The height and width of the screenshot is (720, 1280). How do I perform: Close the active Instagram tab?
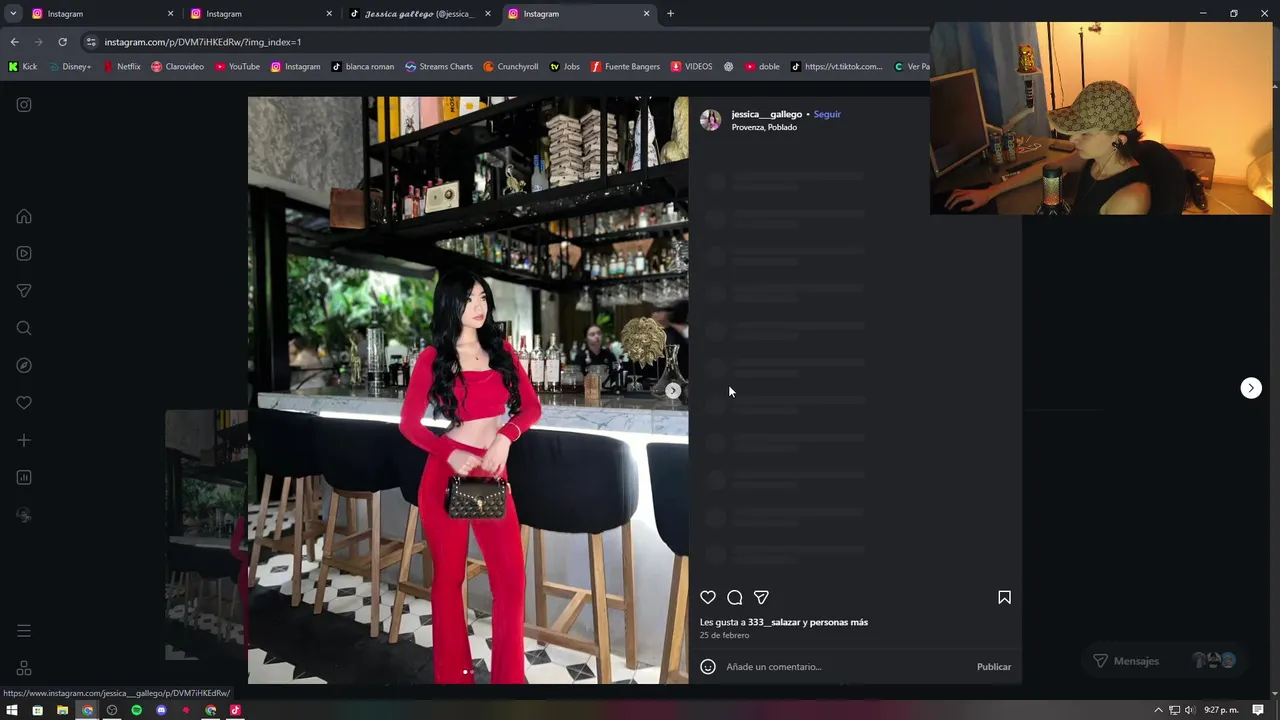(x=647, y=14)
